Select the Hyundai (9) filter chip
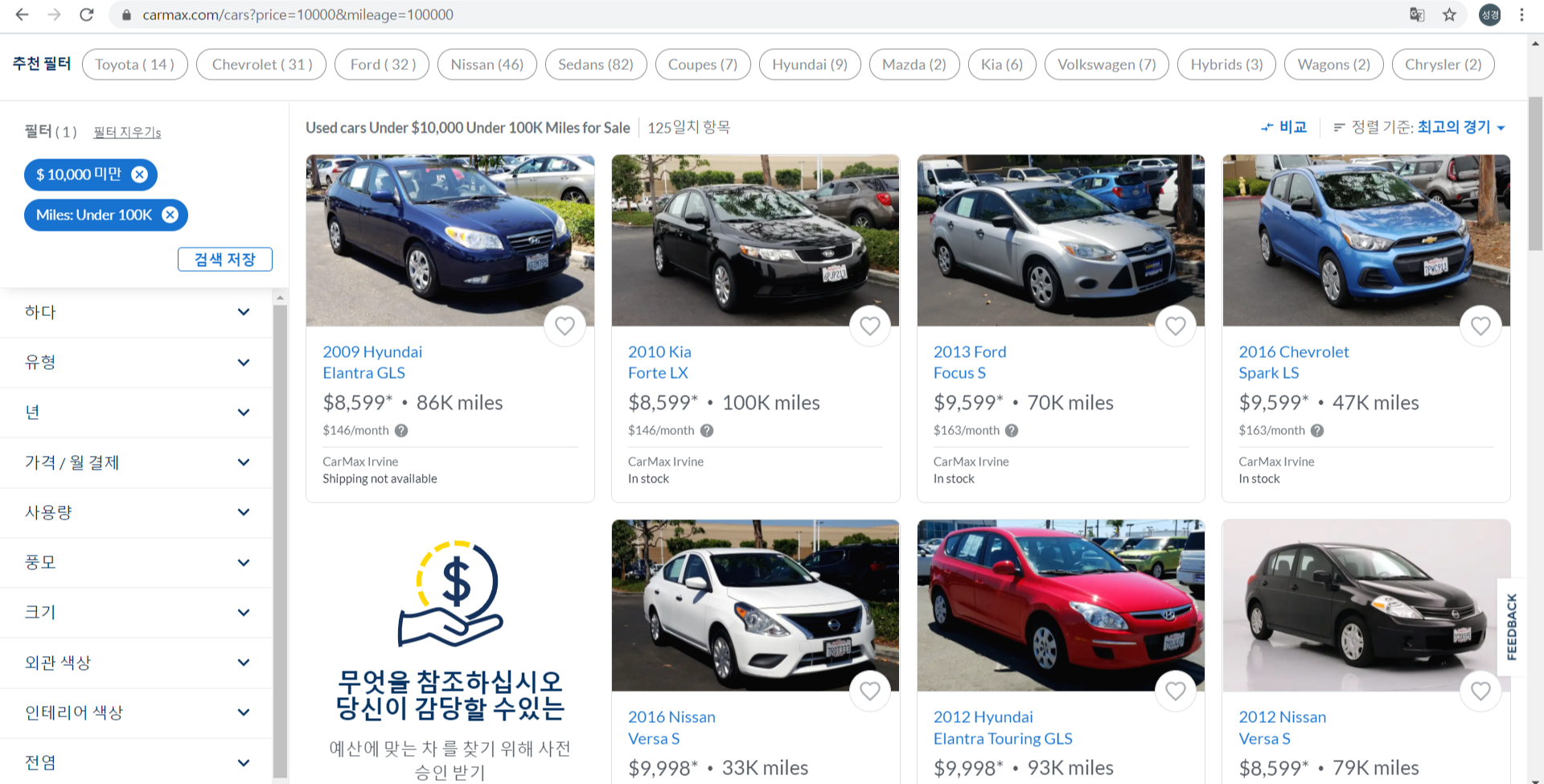 click(x=810, y=64)
